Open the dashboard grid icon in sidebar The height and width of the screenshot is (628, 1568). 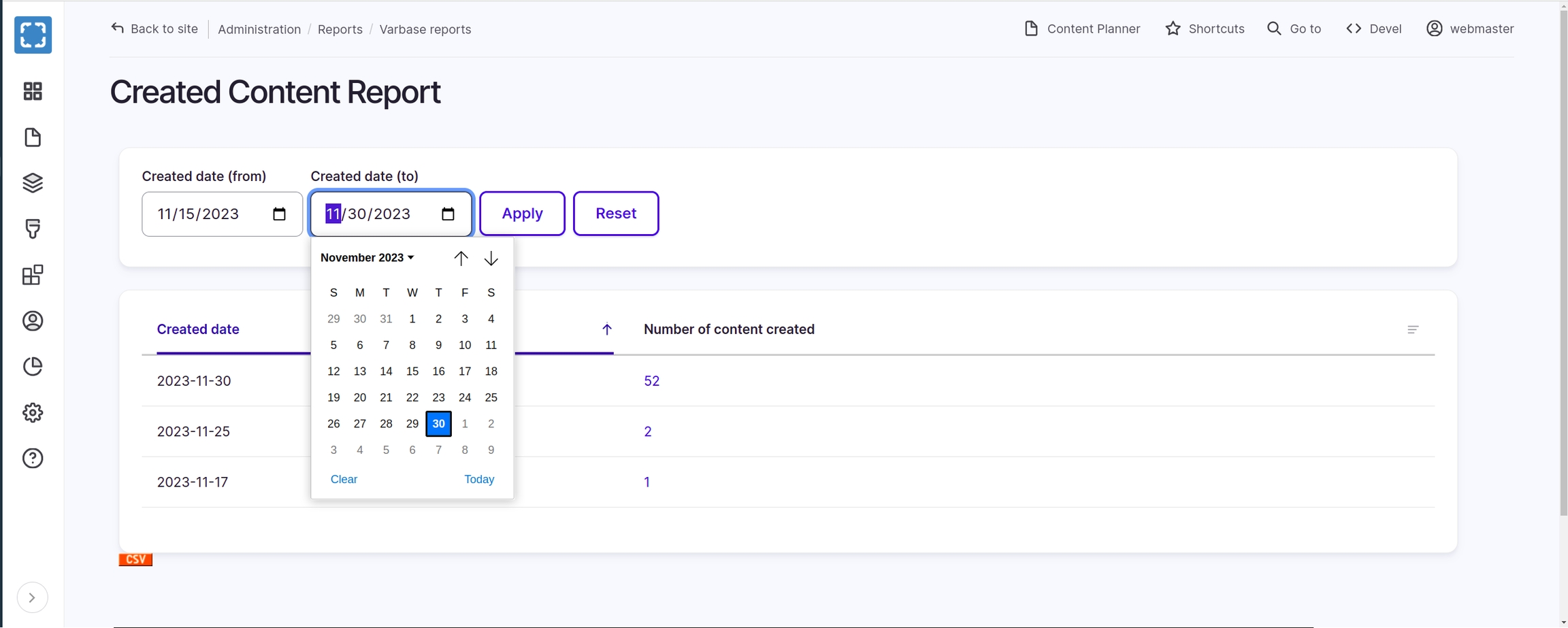click(x=33, y=91)
